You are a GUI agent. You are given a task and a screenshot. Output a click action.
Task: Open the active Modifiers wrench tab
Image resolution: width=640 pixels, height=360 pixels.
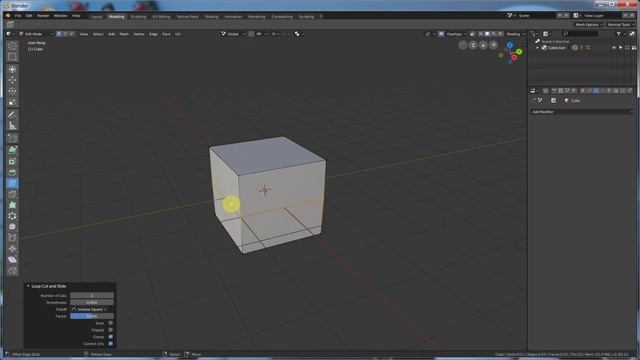pyautogui.click(x=596, y=91)
